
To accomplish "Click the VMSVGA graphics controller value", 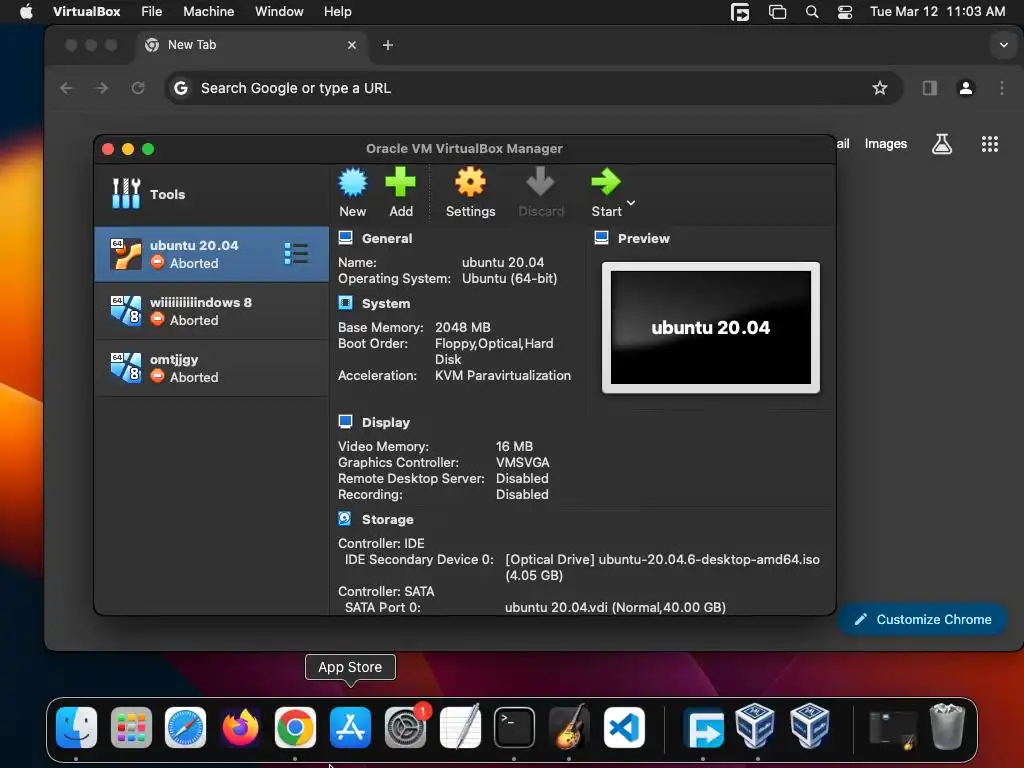I will [x=522, y=462].
